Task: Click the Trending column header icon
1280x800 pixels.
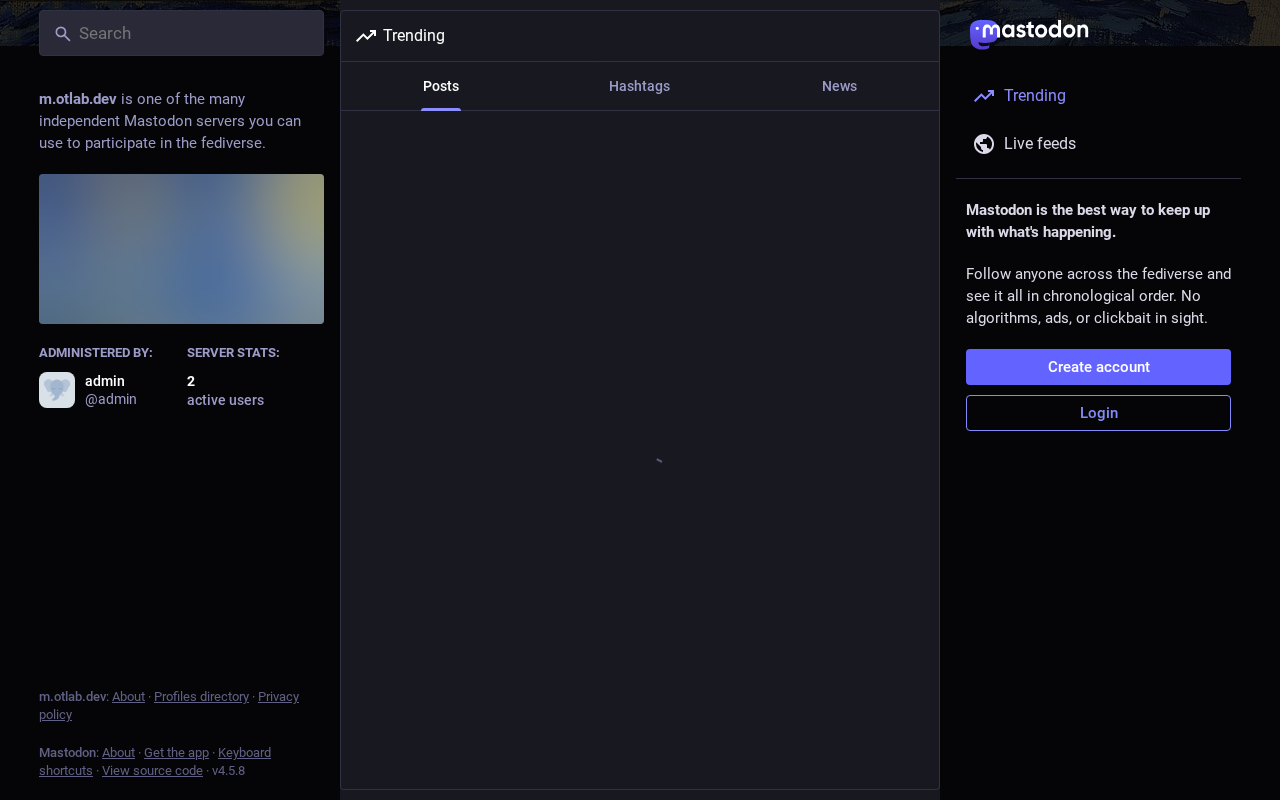Action: (x=366, y=36)
